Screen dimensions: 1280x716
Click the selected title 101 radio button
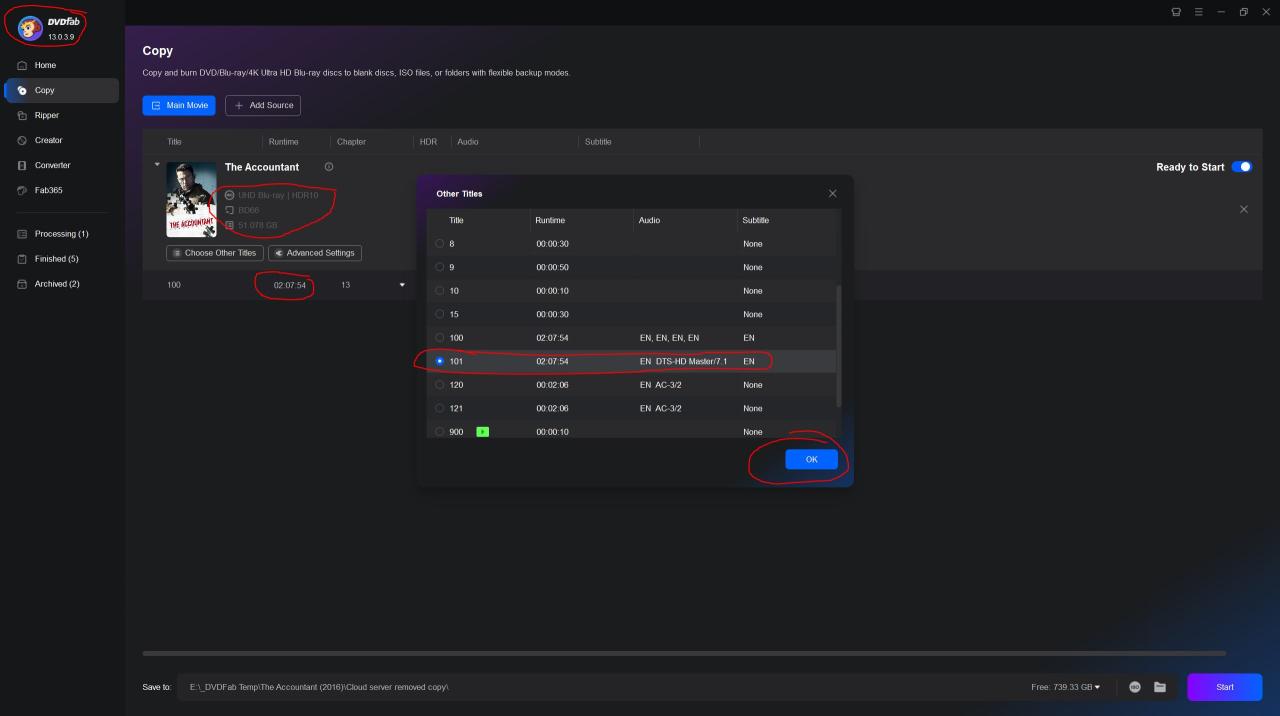440,361
